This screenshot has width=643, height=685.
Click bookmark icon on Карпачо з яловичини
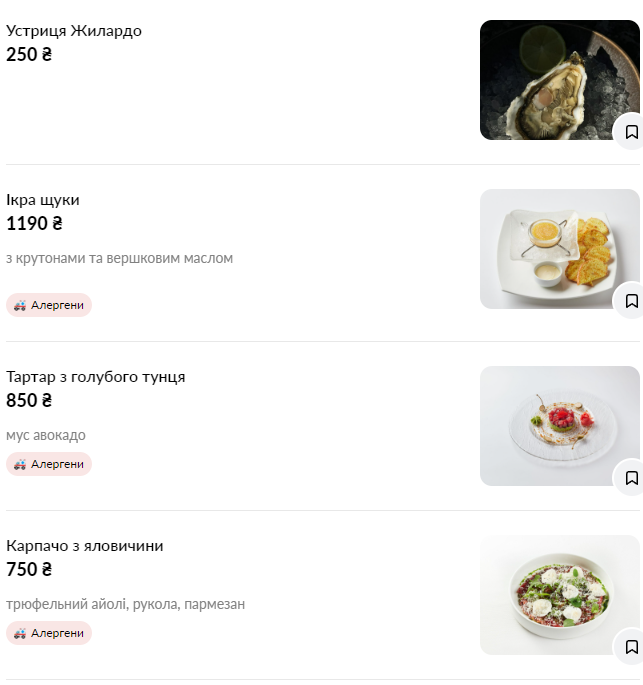point(630,647)
